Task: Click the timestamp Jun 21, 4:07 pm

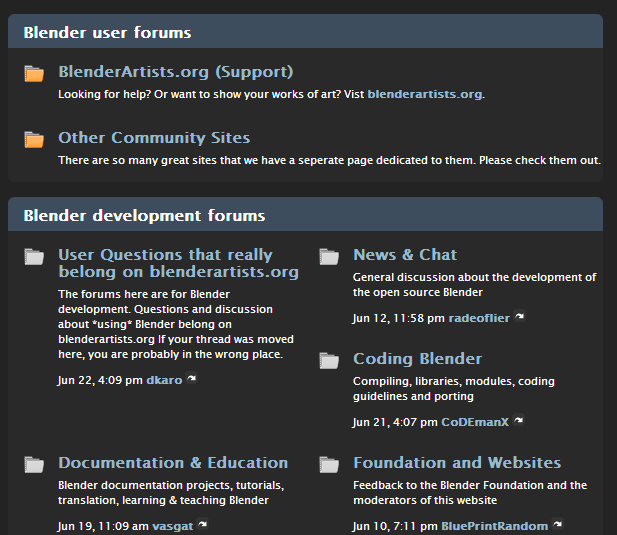Action: click(395, 422)
